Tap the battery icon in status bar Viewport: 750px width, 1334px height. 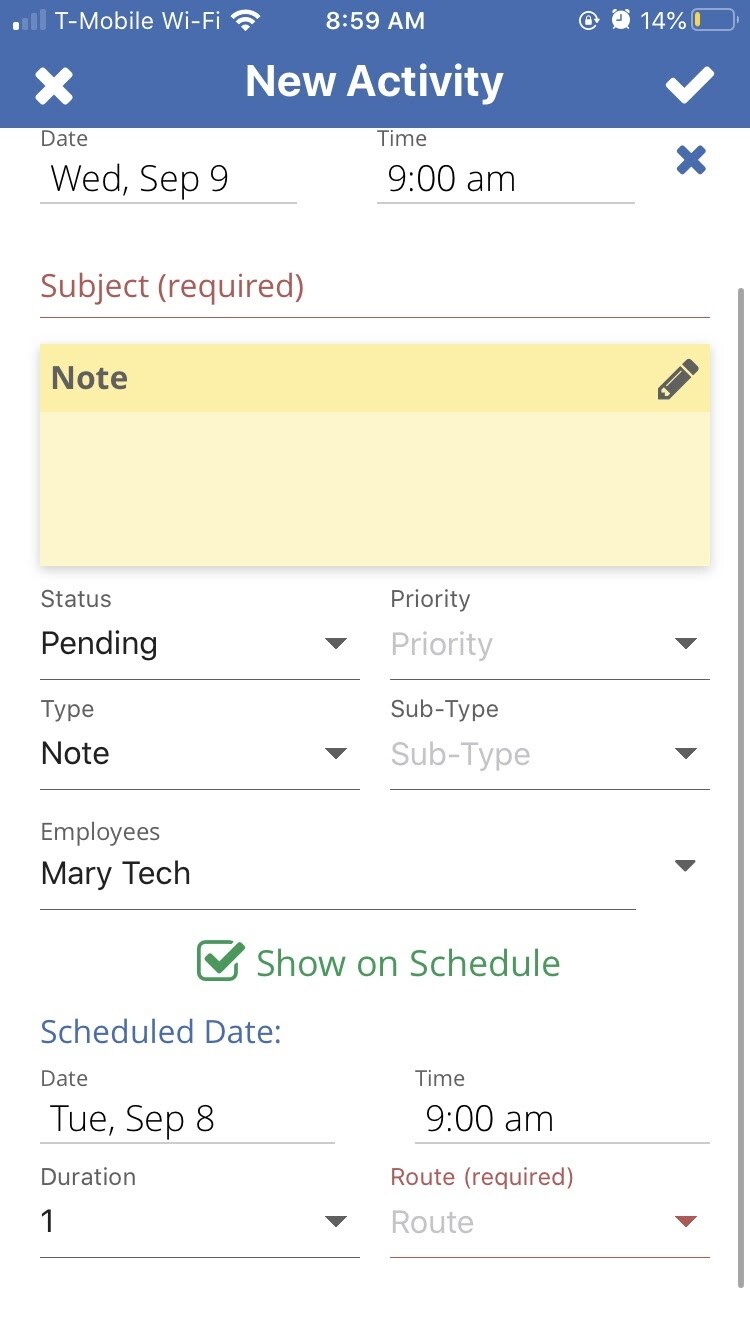714,20
